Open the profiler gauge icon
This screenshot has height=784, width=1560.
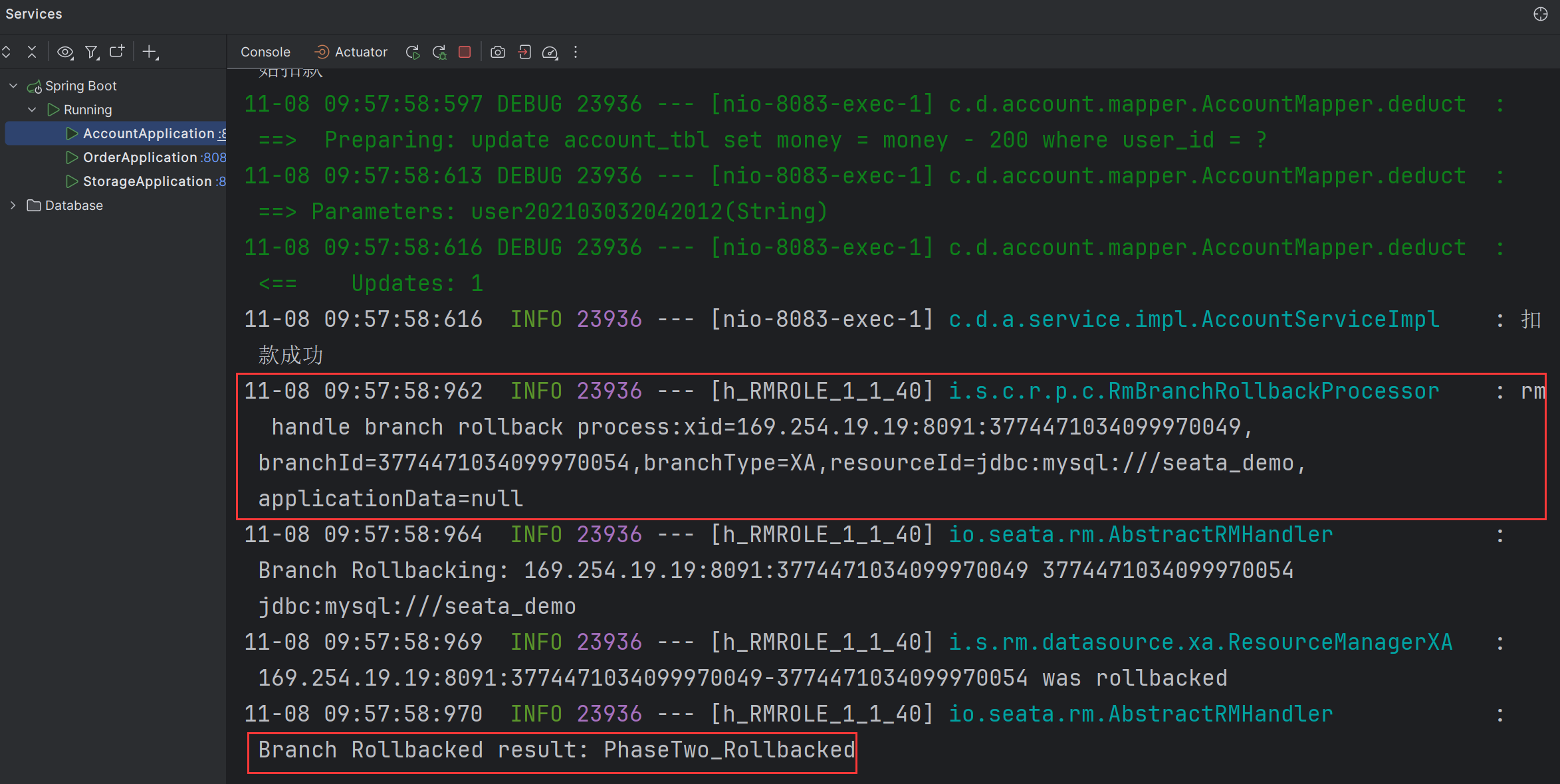pyautogui.click(x=550, y=52)
